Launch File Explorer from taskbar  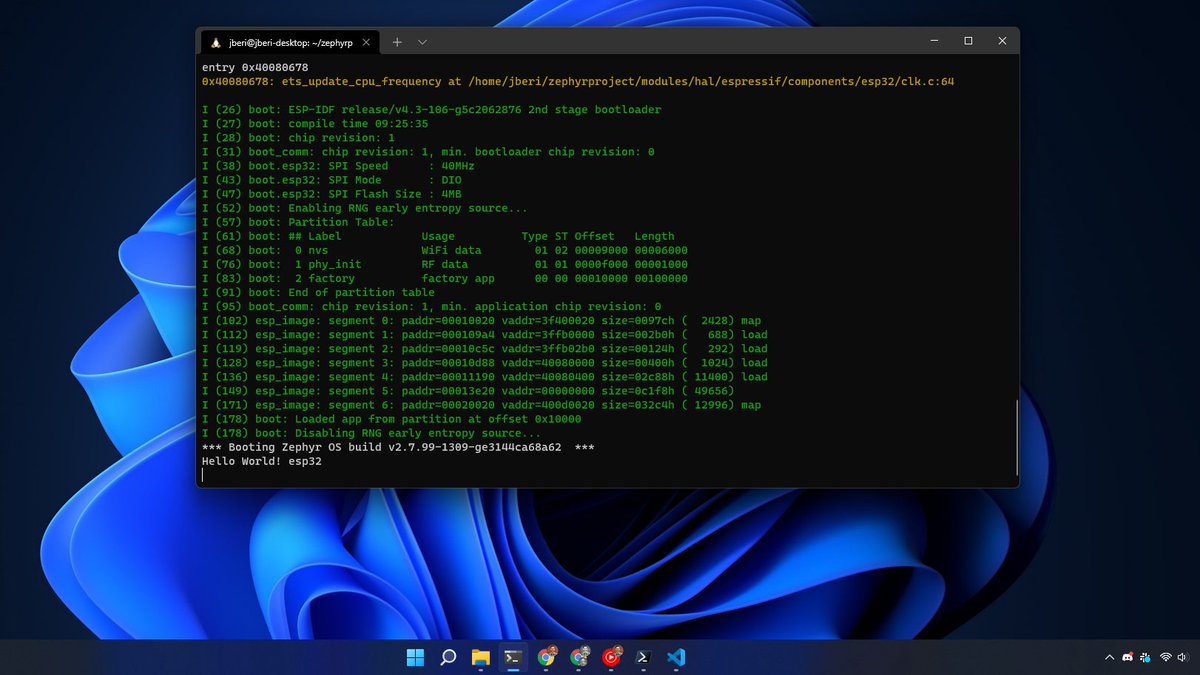coord(481,657)
